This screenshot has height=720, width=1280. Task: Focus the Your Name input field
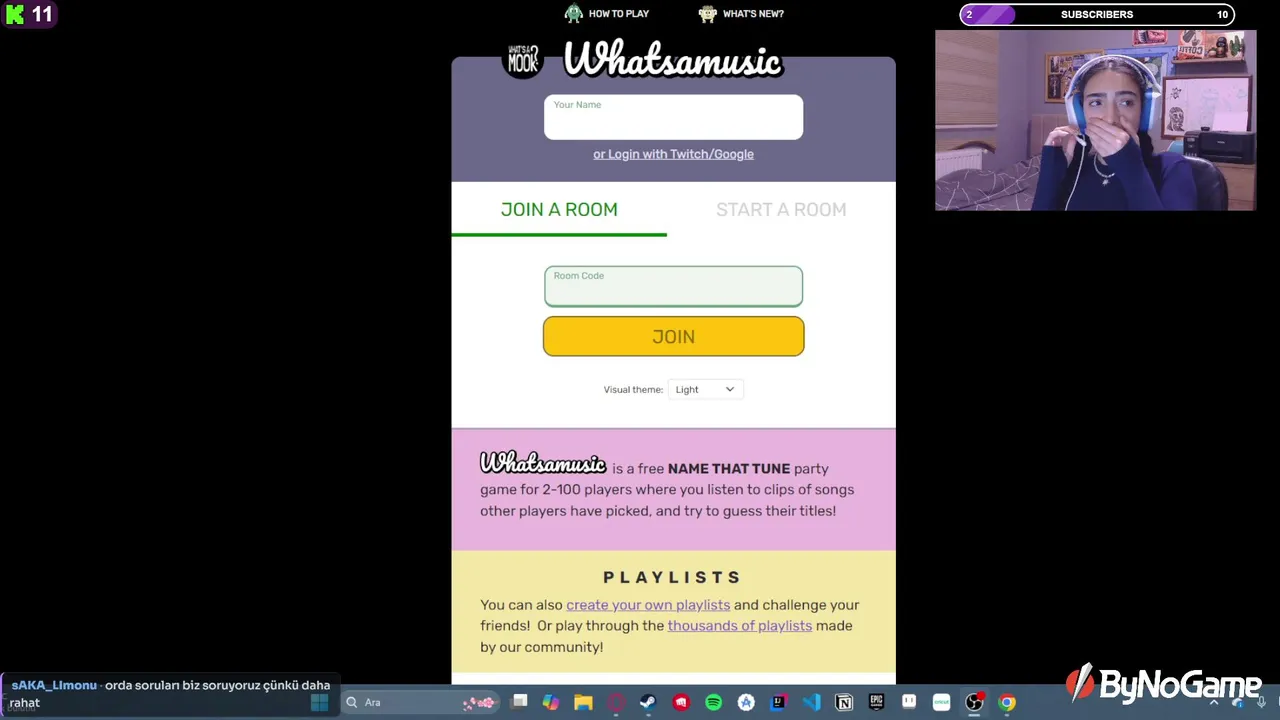pyautogui.click(x=673, y=117)
